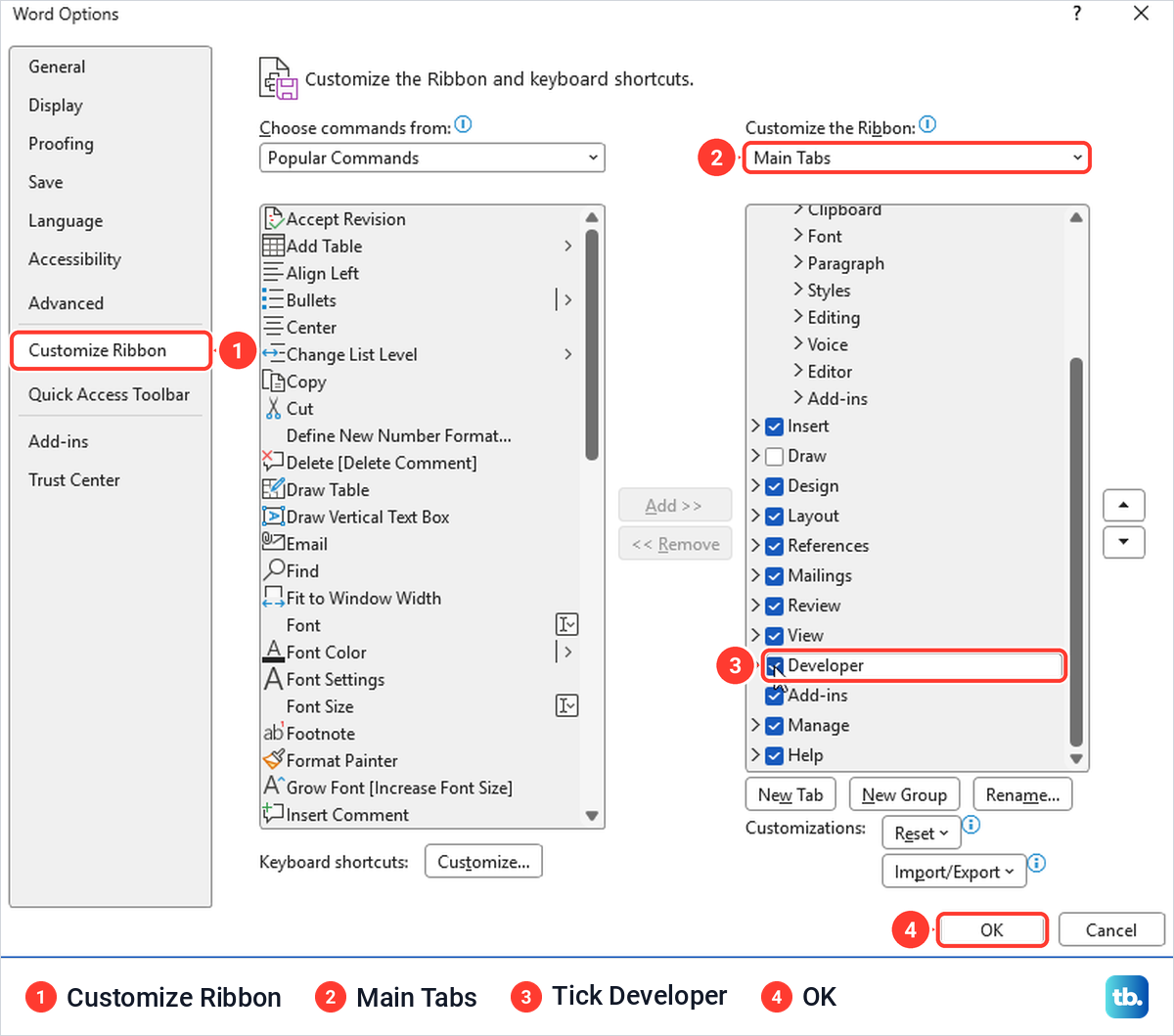Image resolution: width=1174 pixels, height=1036 pixels.
Task: Click the Font Settings command icon
Action: pos(274,679)
